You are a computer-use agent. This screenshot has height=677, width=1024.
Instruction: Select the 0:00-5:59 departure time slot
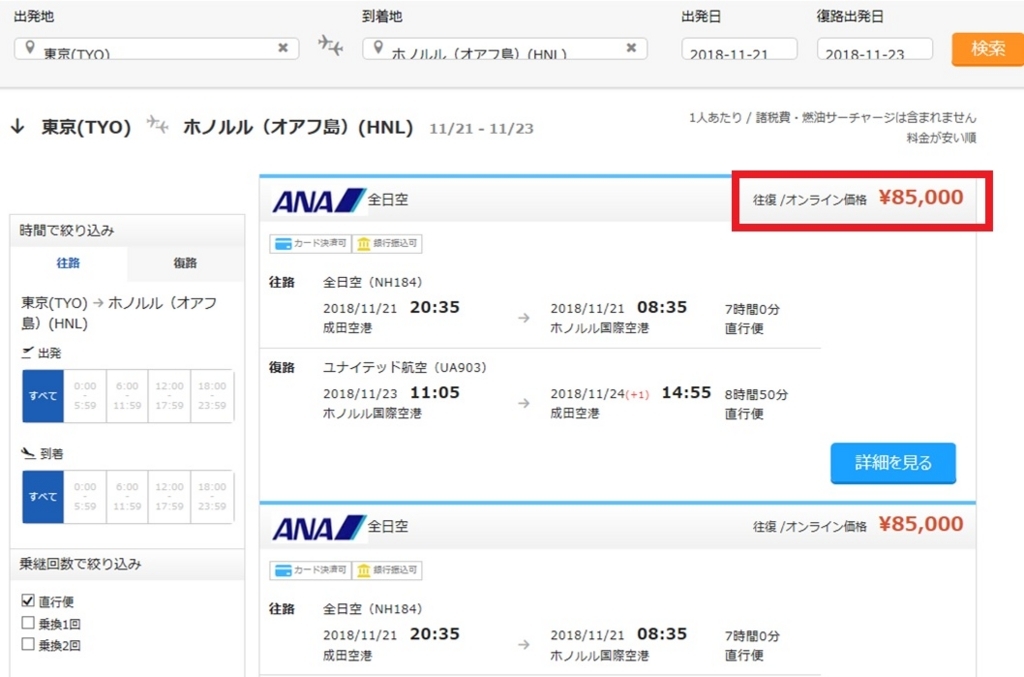(x=85, y=396)
